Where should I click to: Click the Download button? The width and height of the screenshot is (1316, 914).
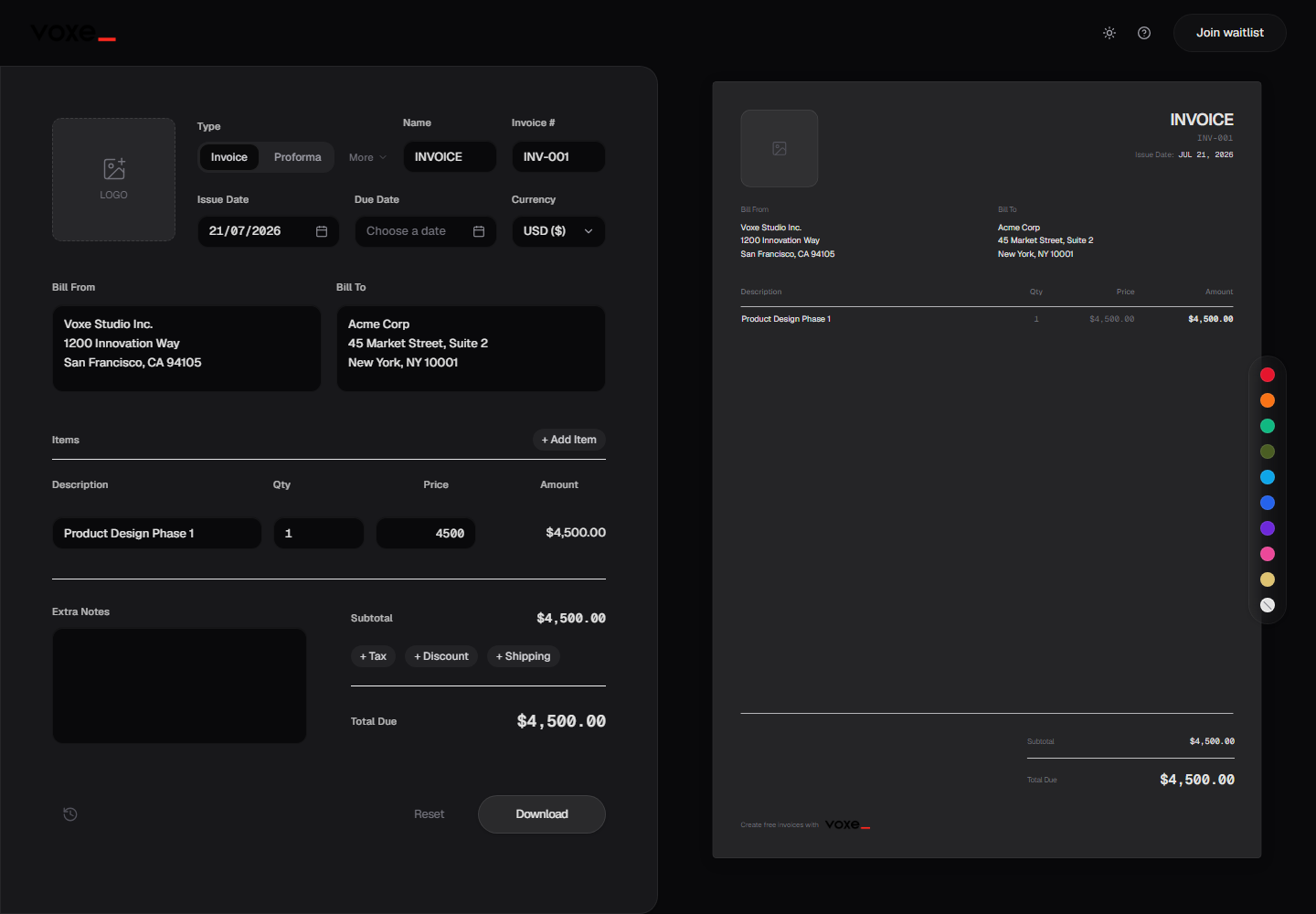coord(542,814)
